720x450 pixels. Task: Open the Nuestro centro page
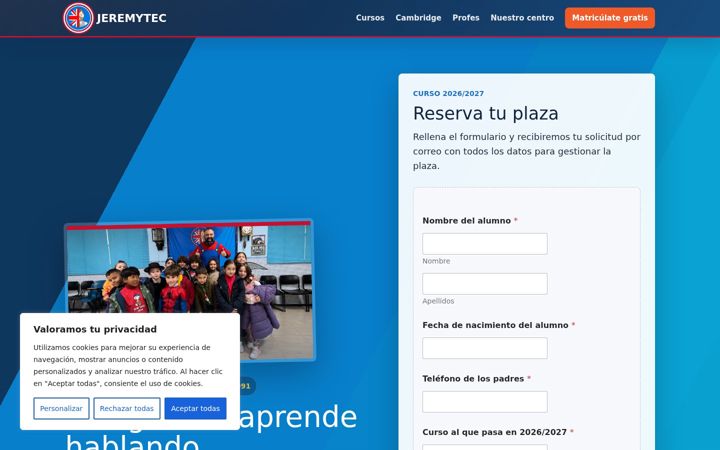(x=522, y=18)
